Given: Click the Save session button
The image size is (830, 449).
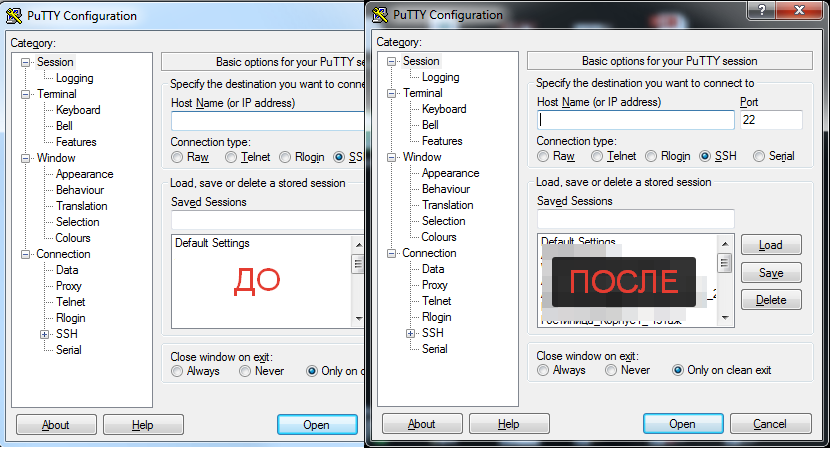Looking at the screenshot, I should click(771, 273).
